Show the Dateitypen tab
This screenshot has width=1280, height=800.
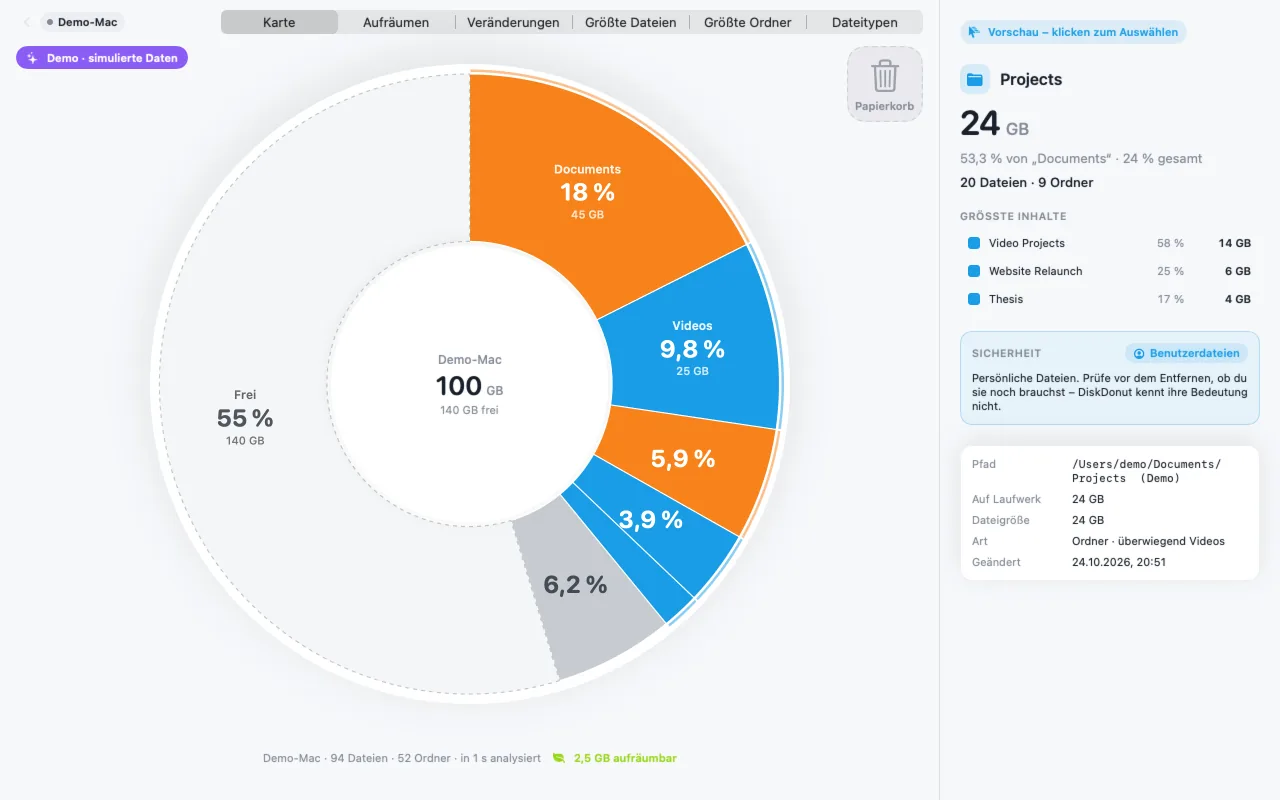click(865, 22)
